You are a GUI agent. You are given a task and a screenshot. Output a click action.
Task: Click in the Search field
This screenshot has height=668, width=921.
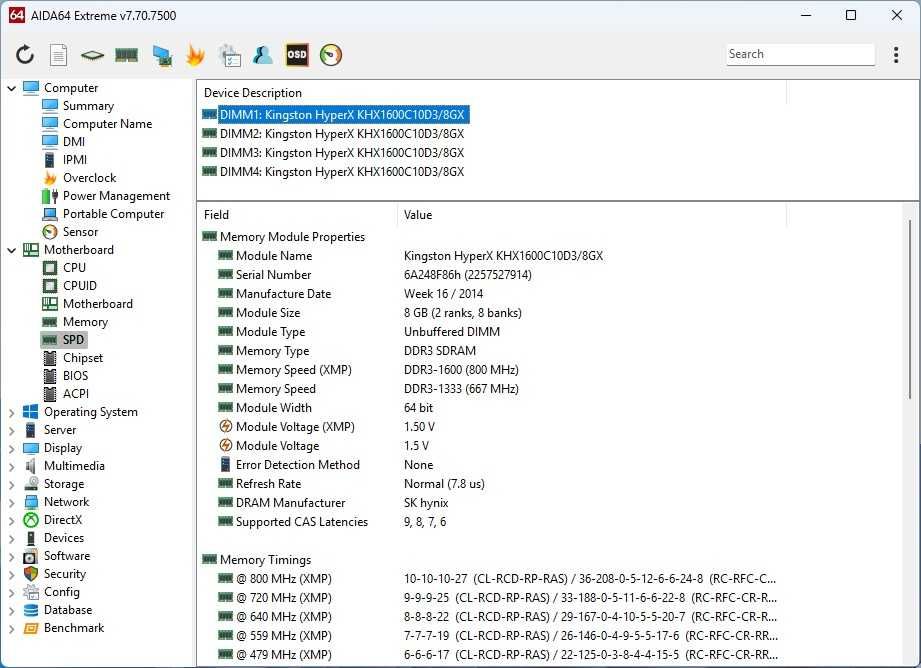tap(800, 54)
